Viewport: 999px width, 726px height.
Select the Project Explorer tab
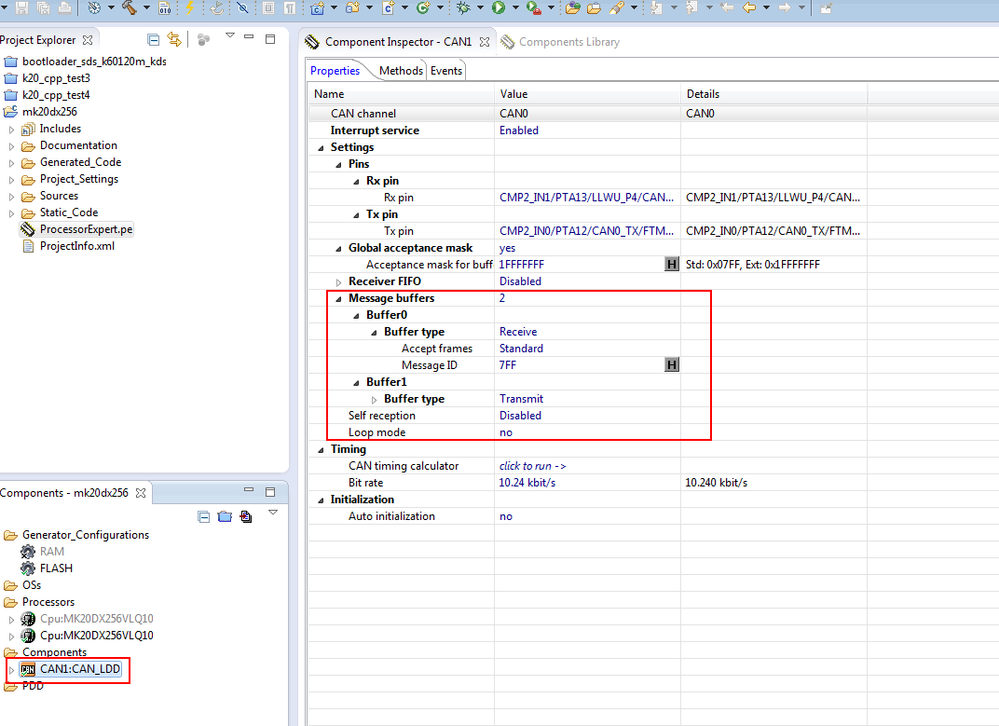pos(38,40)
